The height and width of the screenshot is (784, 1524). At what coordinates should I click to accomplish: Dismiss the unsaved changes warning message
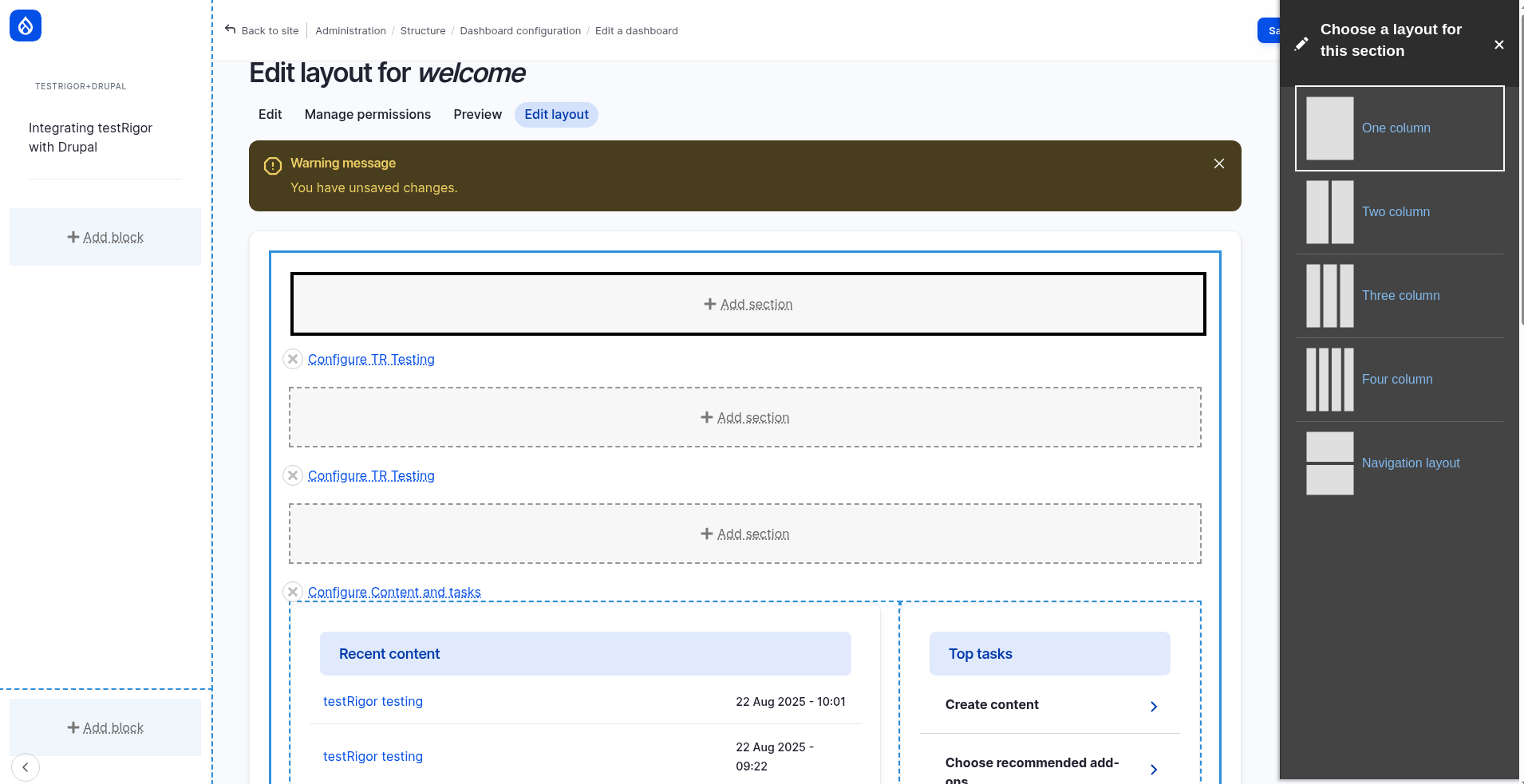click(1218, 163)
